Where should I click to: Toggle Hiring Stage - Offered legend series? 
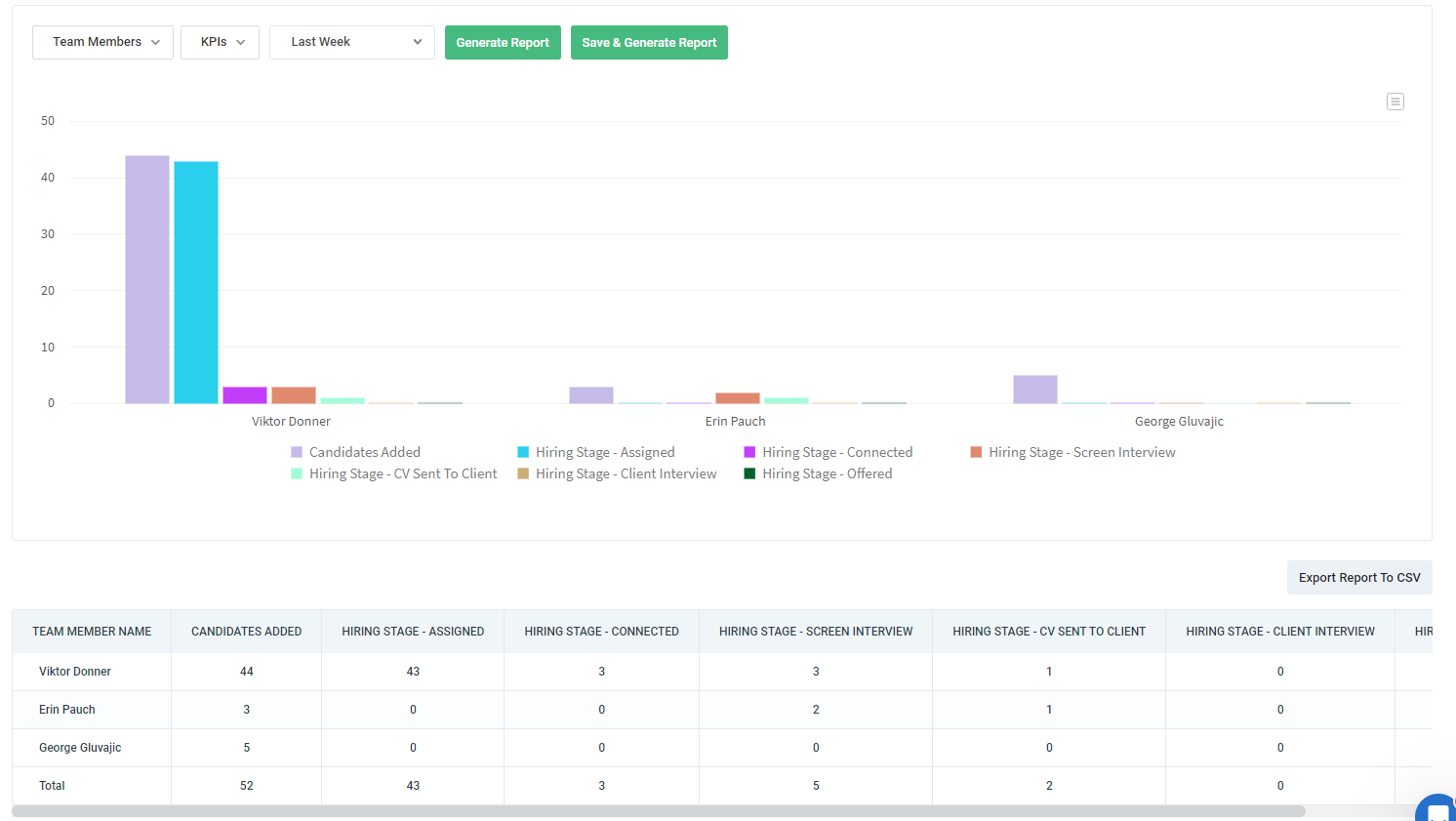[x=818, y=473]
